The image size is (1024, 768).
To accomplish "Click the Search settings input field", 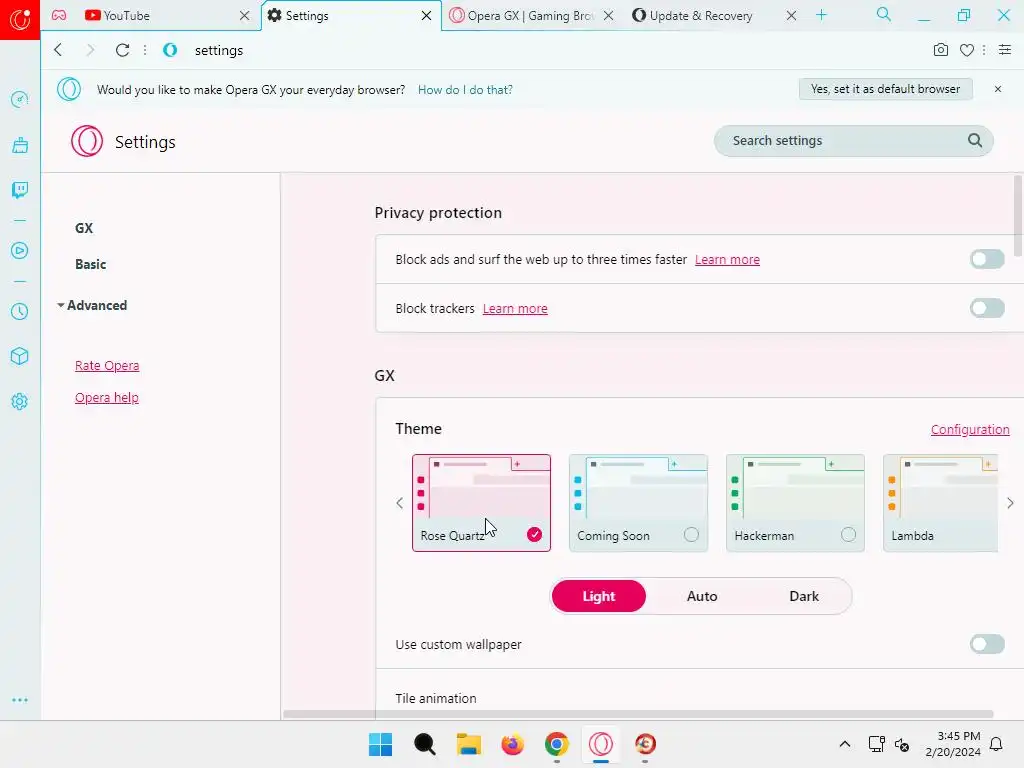I will (853, 140).
